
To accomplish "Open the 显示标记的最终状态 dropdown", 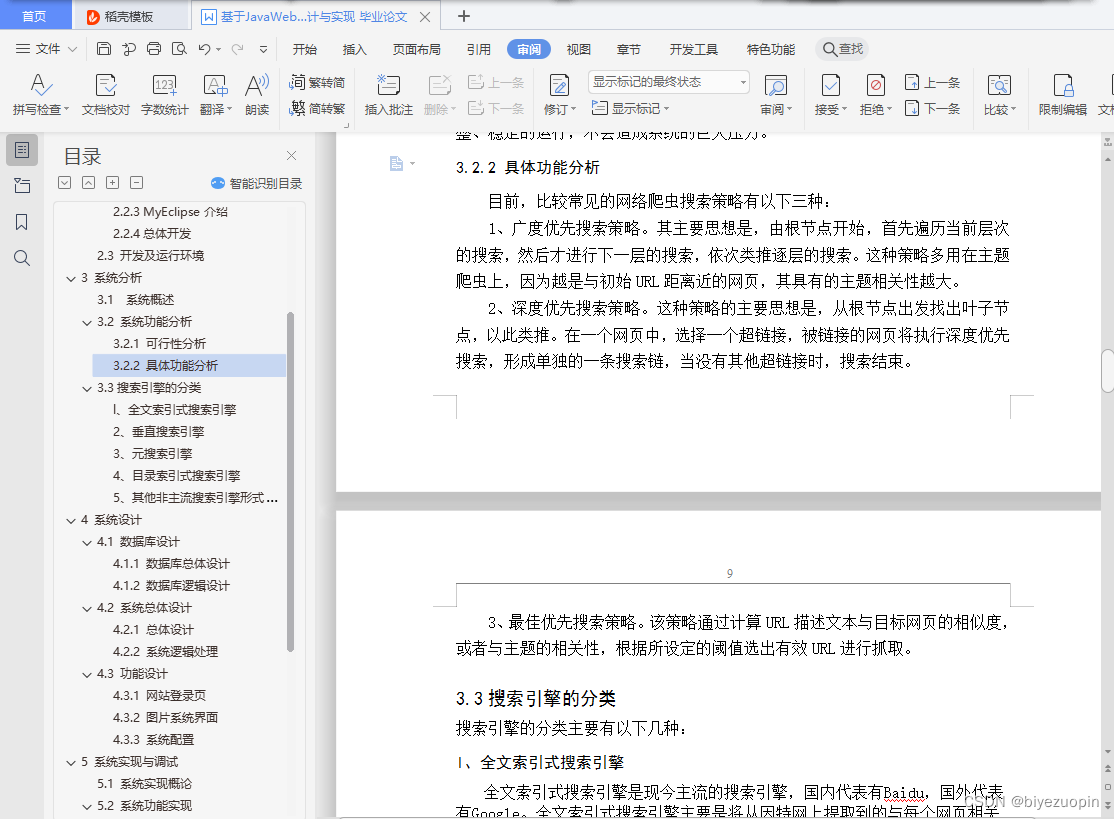I will click(x=742, y=81).
